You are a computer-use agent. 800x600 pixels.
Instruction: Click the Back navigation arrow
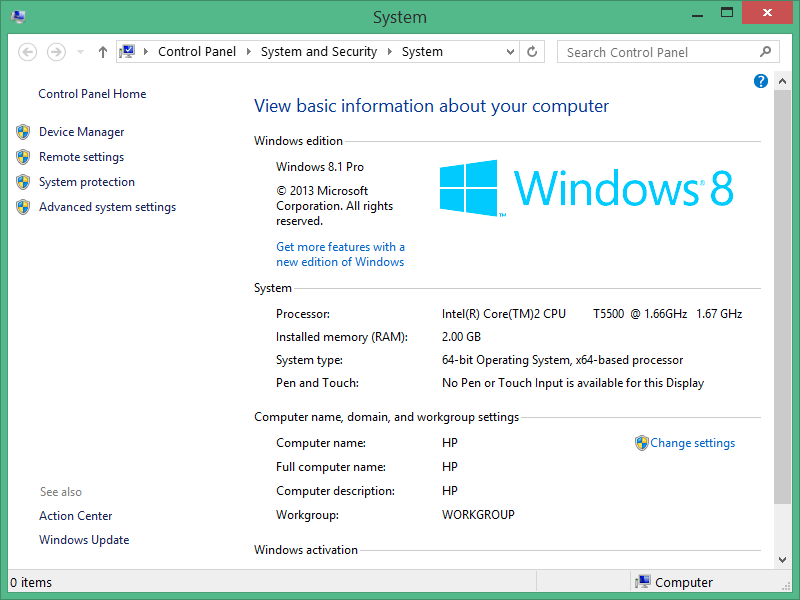coord(28,52)
